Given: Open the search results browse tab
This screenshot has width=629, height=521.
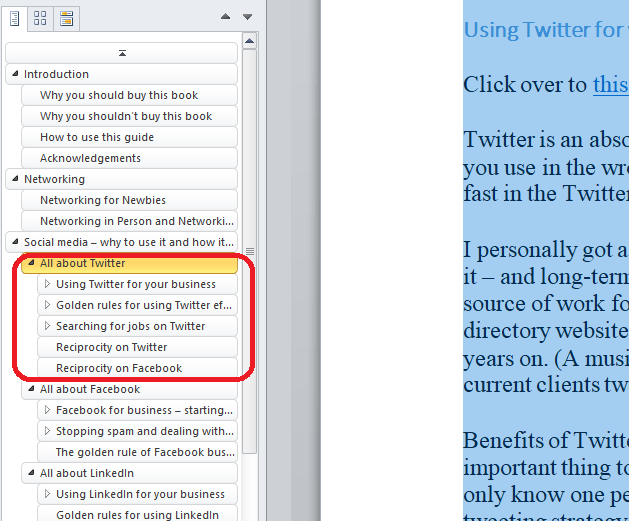Looking at the screenshot, I should coord(67,17).
